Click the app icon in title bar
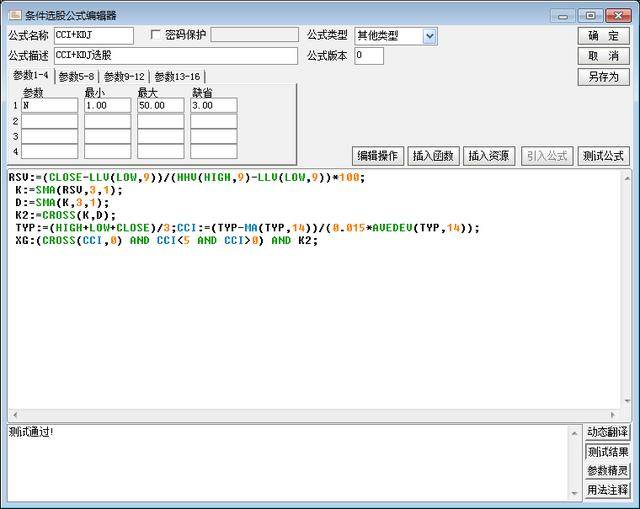This screenshot has width=640, height=509. 13,14
